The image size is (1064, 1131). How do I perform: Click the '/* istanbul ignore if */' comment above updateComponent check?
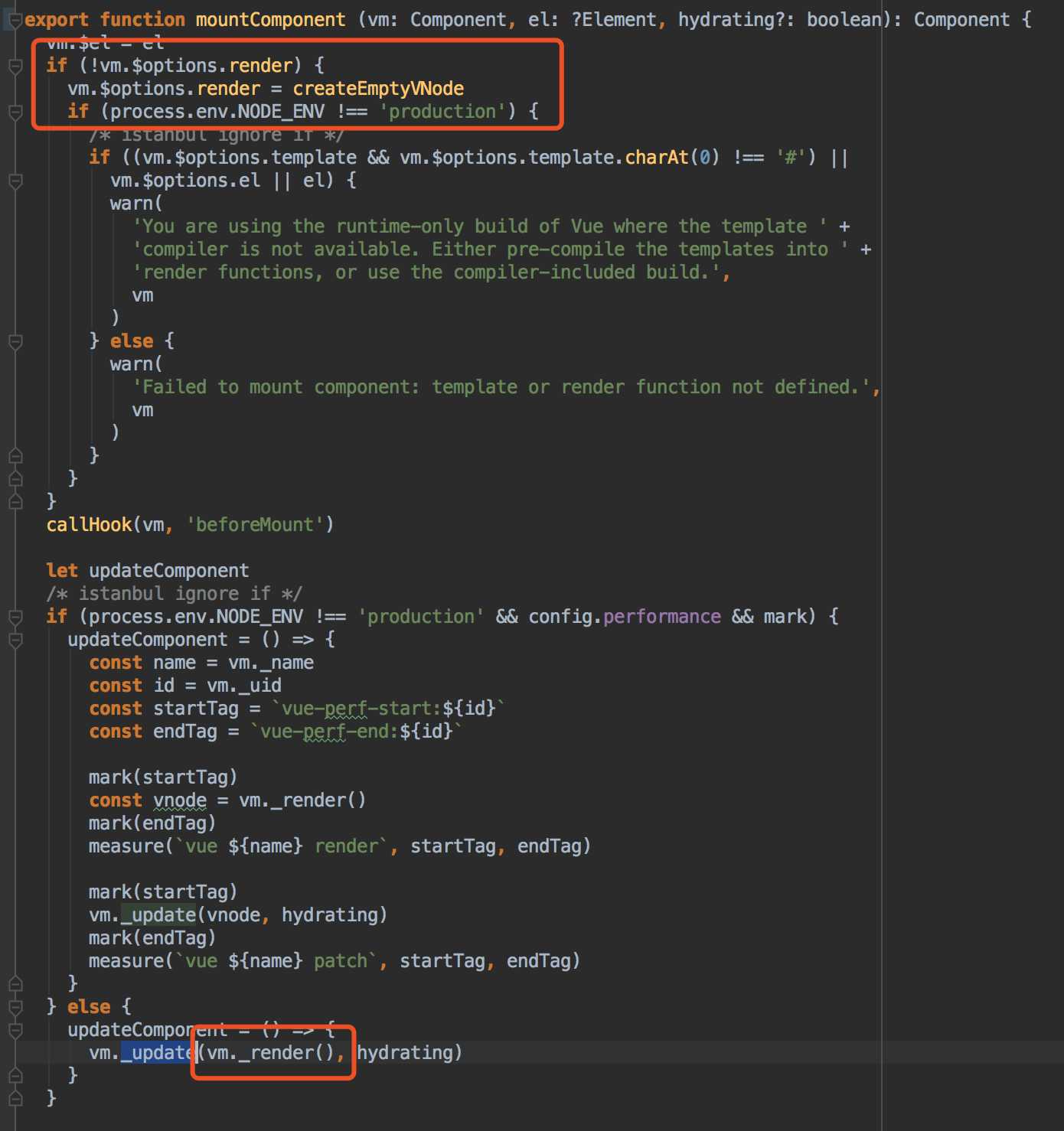coord(175,594)
